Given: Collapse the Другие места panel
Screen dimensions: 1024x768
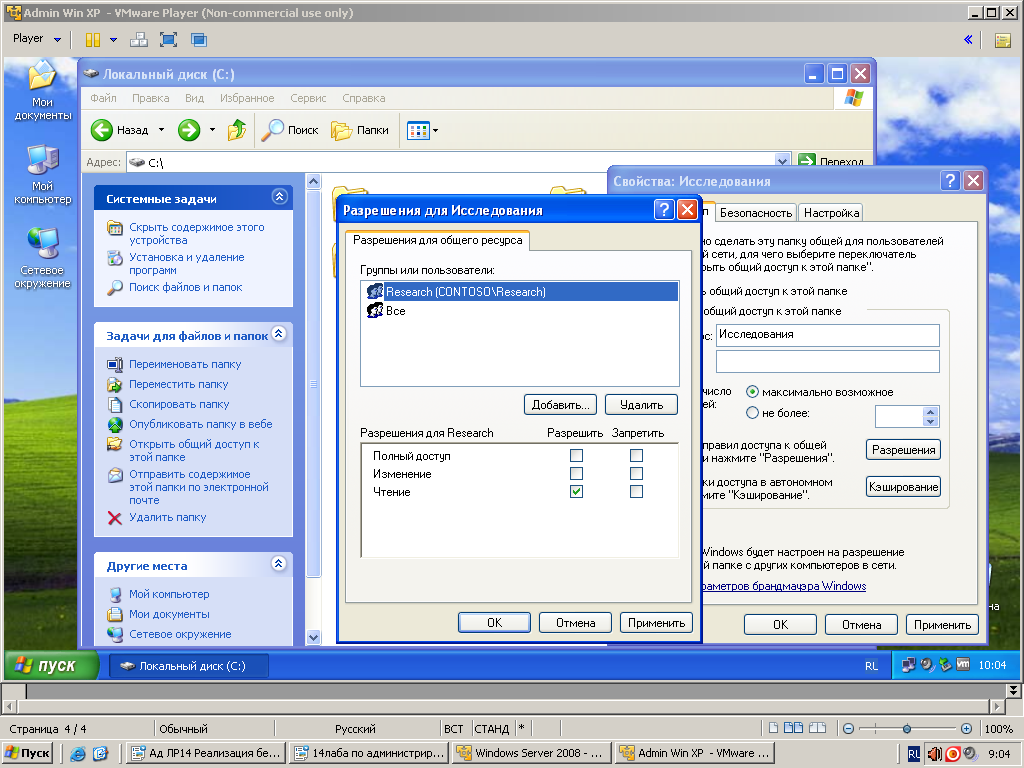Looking at the screenshot, I should [279, 564].
